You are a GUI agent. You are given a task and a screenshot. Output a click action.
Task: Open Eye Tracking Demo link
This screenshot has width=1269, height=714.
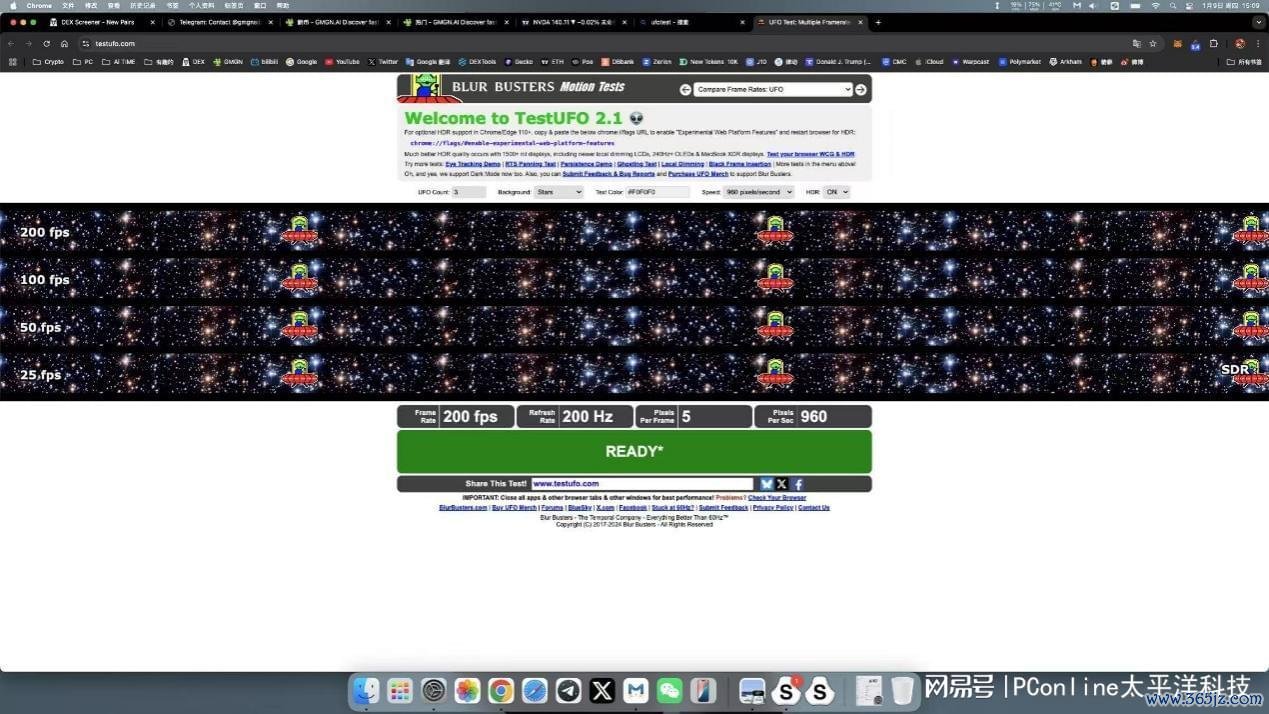point(473,164)
